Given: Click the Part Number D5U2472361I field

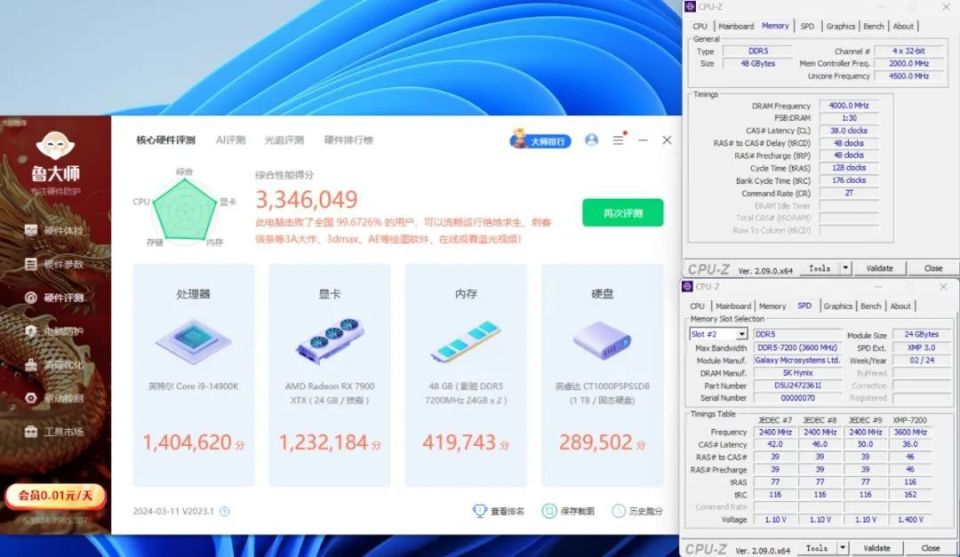Looking at the screenshot, I should (798, 386).
